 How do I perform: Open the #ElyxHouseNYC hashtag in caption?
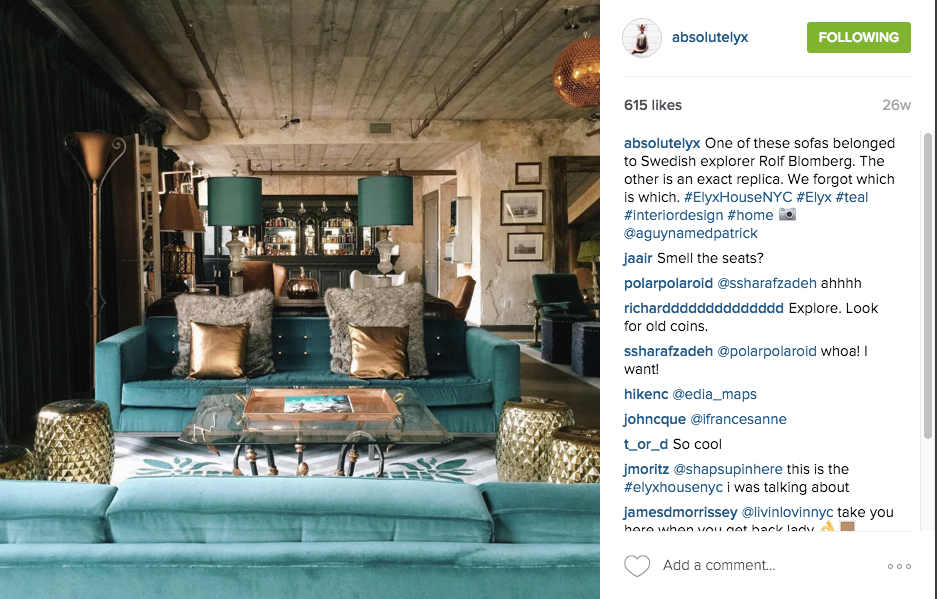(738, 197)
